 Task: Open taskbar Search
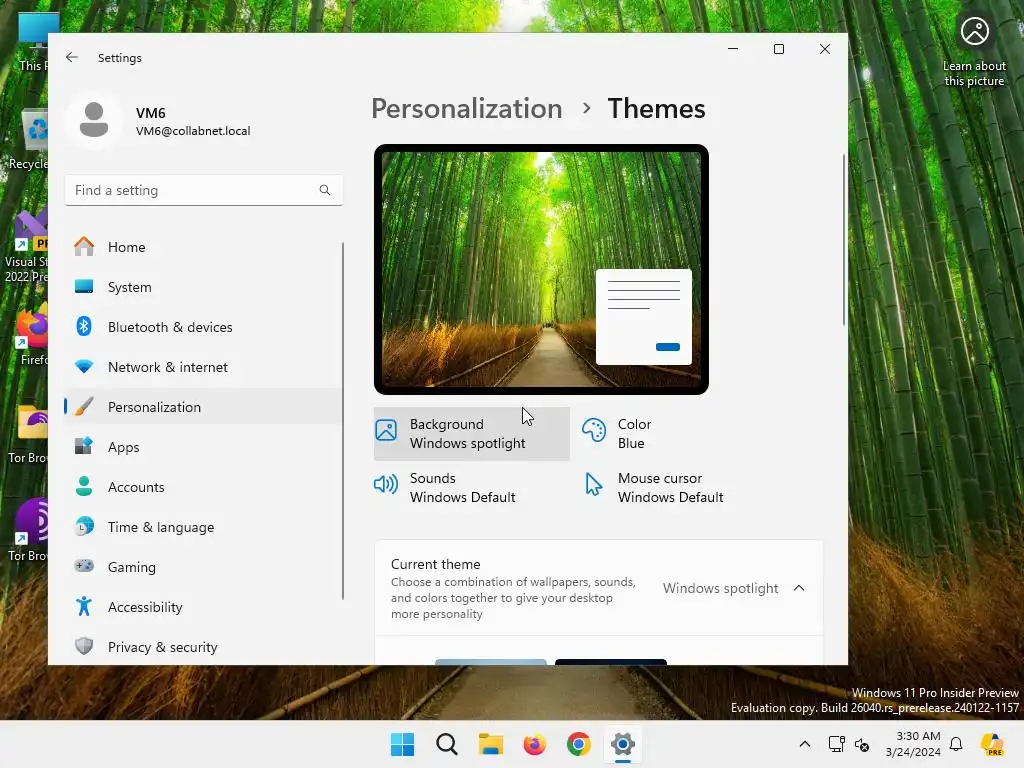click(x=447, y=744)
